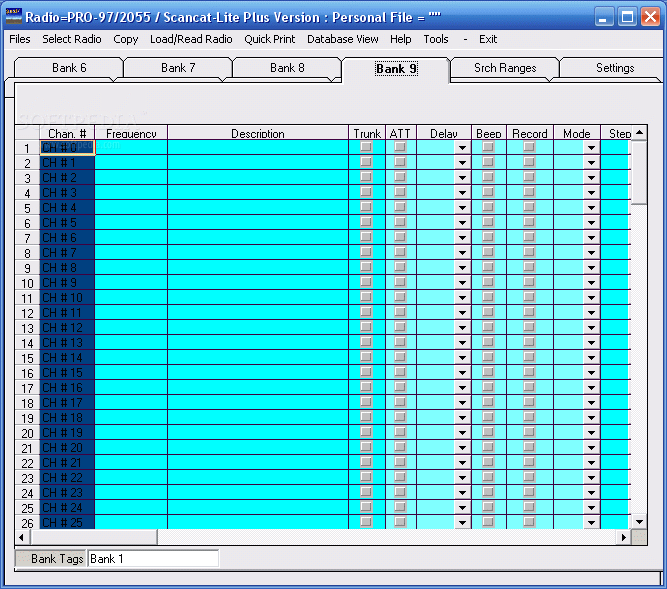
Task: Click the Record column header
Action: point(530,133)
